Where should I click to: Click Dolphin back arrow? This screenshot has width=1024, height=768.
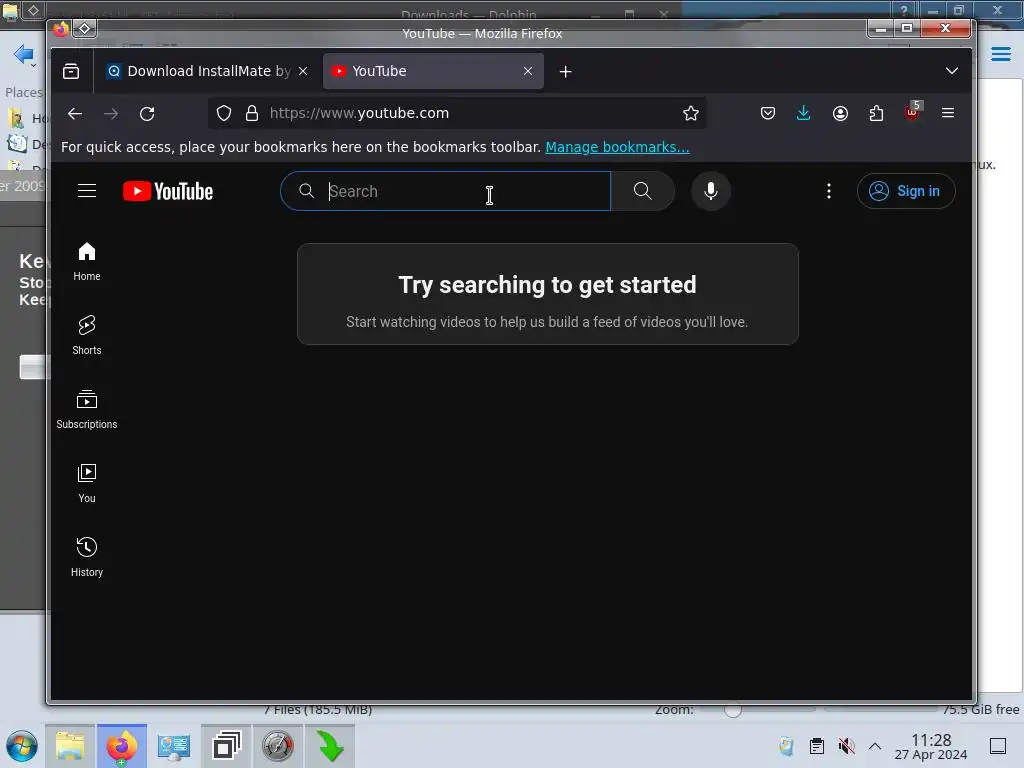[23, 54]
